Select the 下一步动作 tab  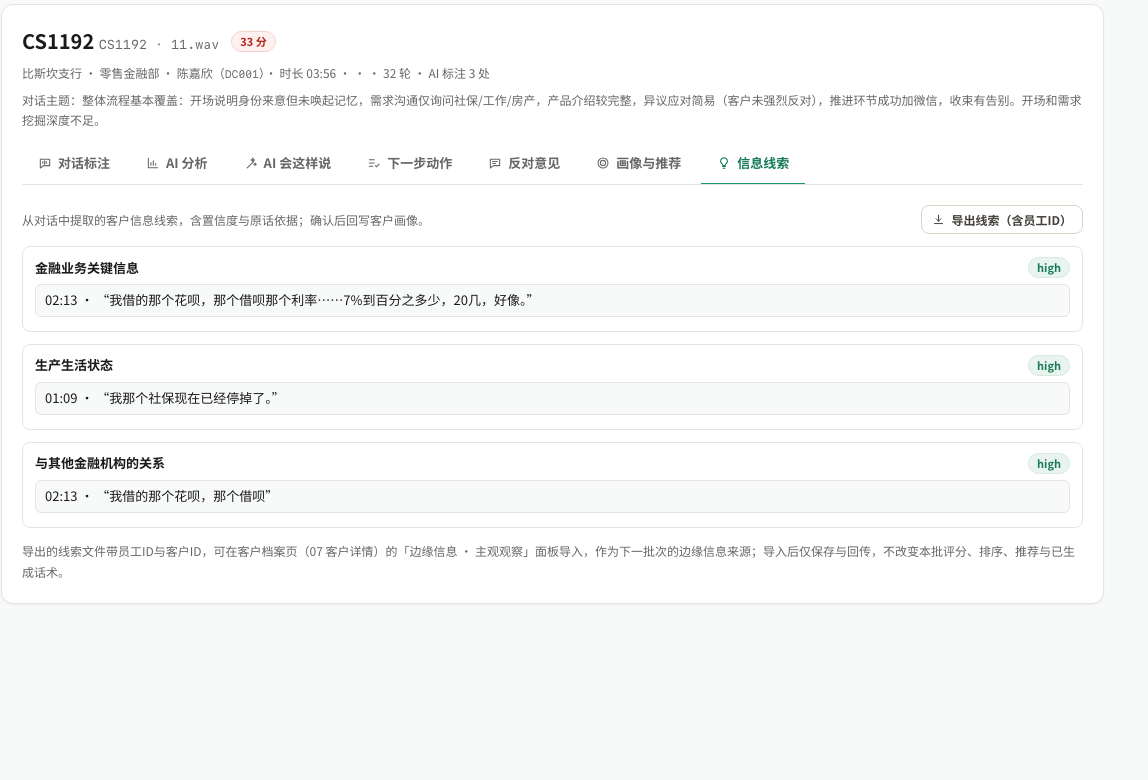pos(410,163)
